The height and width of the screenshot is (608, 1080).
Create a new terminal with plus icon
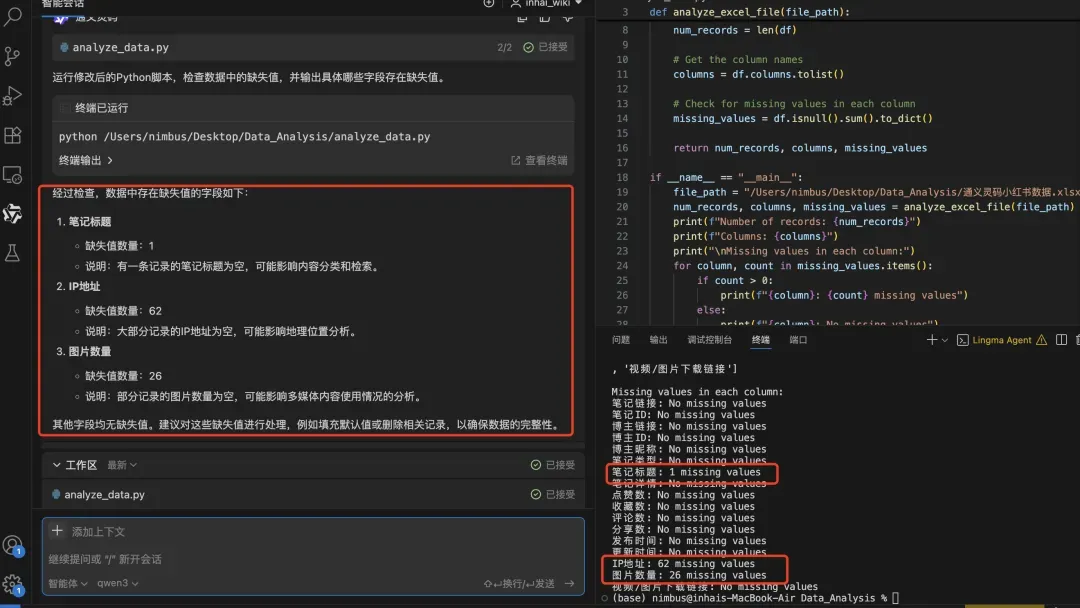pyautogui.click(x=931, y=339)
